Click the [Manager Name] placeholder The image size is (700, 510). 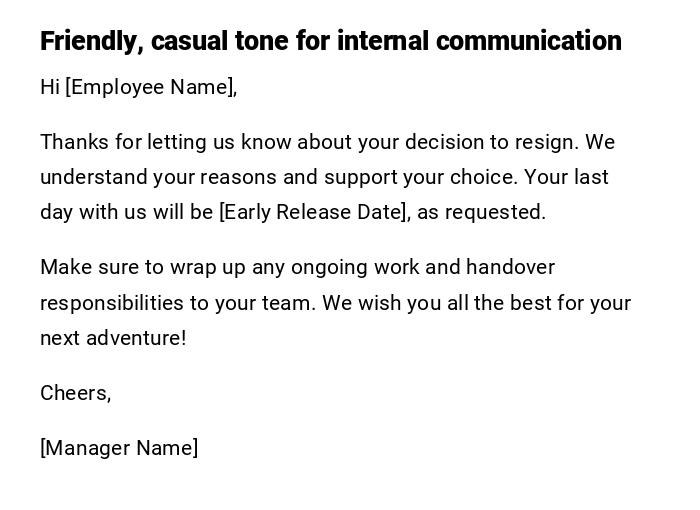pyautogui.click(x=119, y=448)
